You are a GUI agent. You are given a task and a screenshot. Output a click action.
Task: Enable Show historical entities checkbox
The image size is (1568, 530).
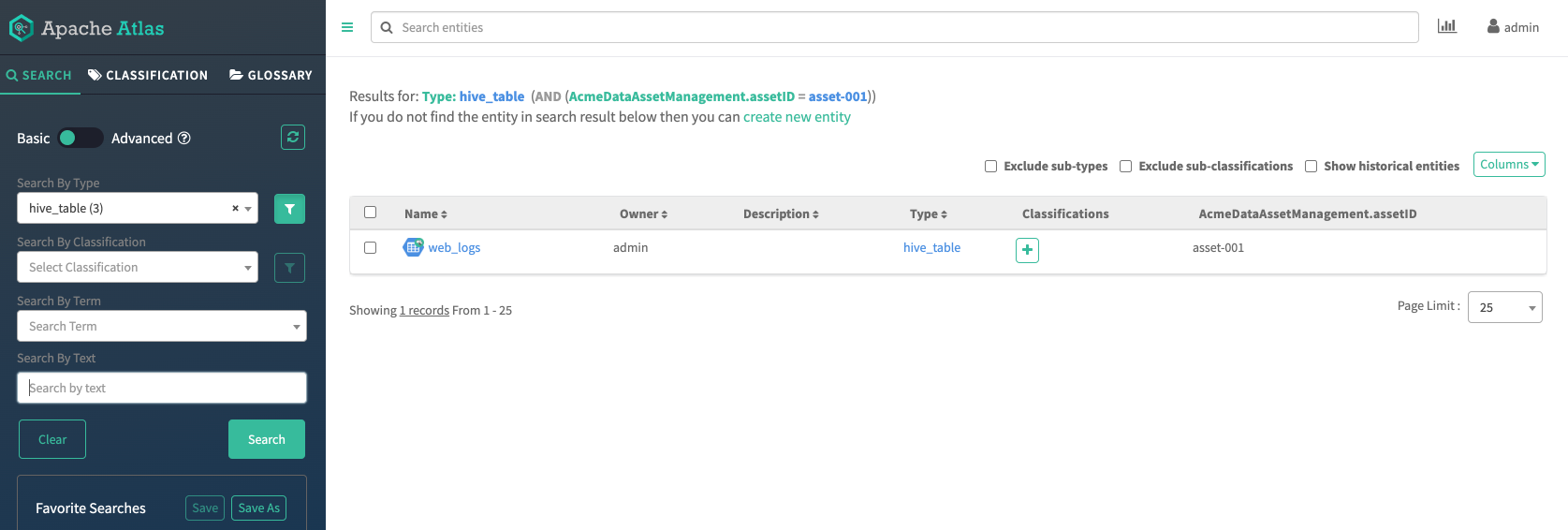point(1311,166)
